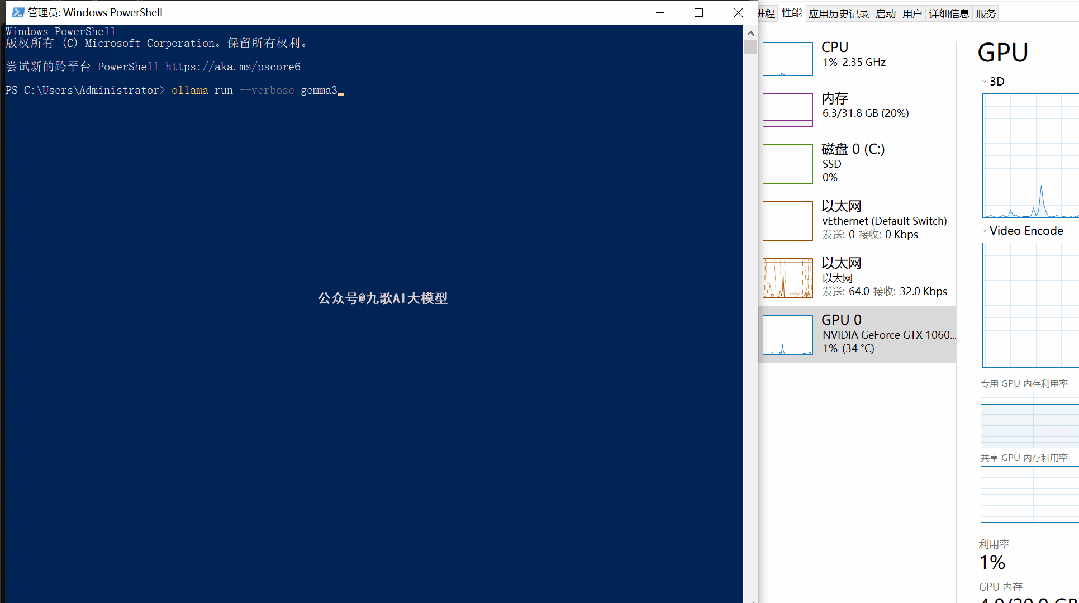Click the memory 6.3/31.8 GB (20%) text

(865, 113)
